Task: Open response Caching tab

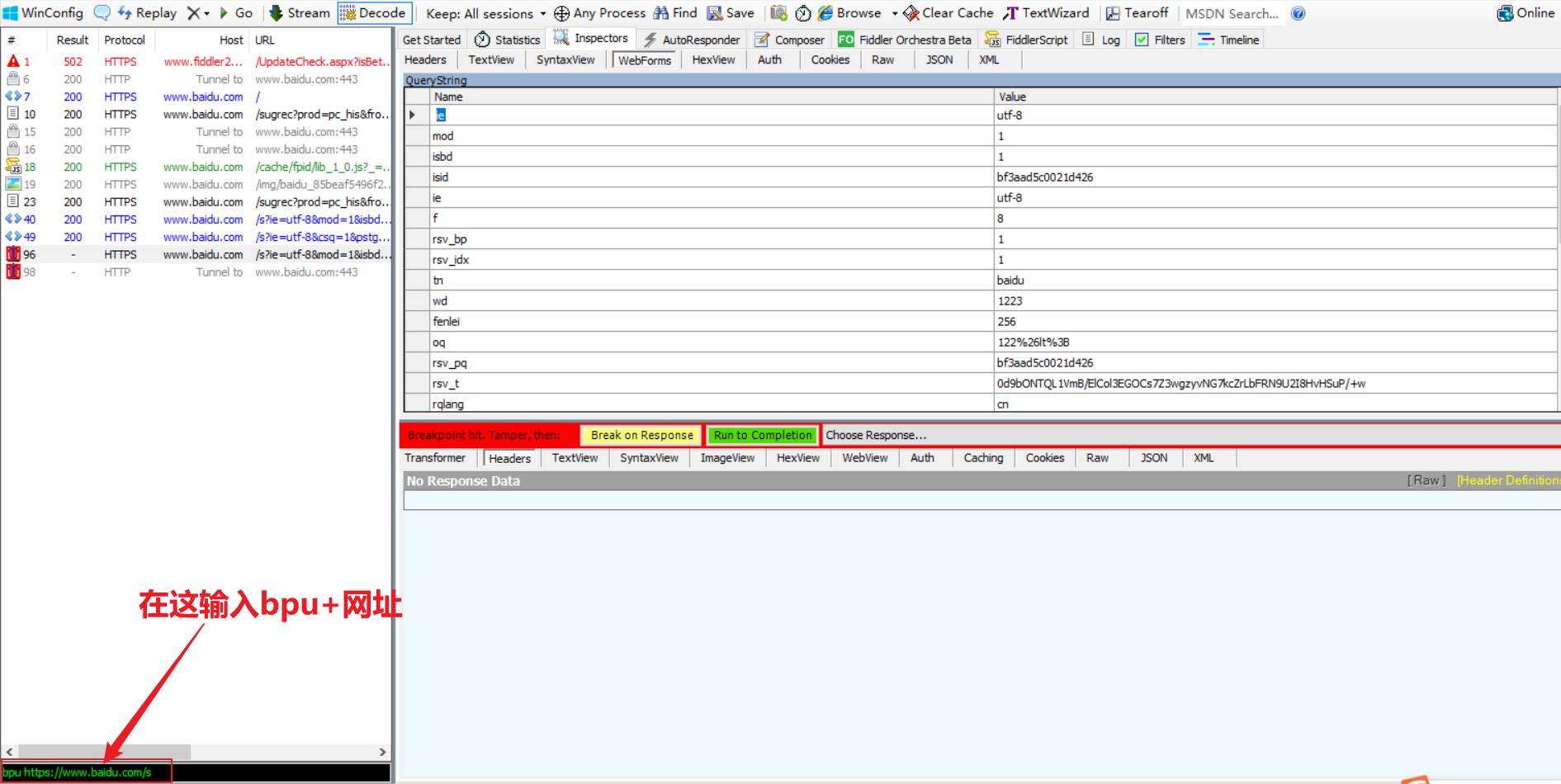Action: point(983,458)
